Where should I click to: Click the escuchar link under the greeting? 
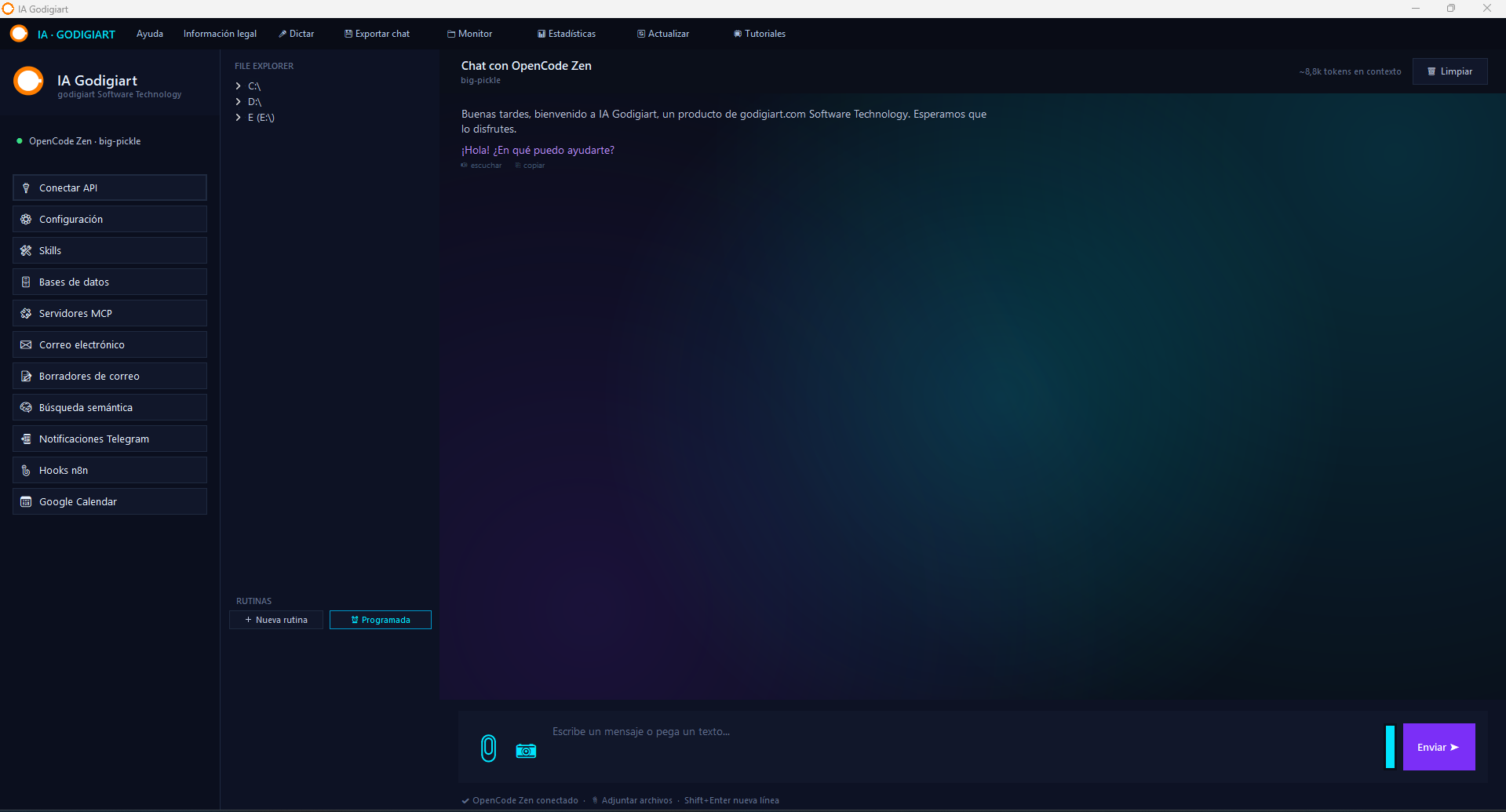481,166
